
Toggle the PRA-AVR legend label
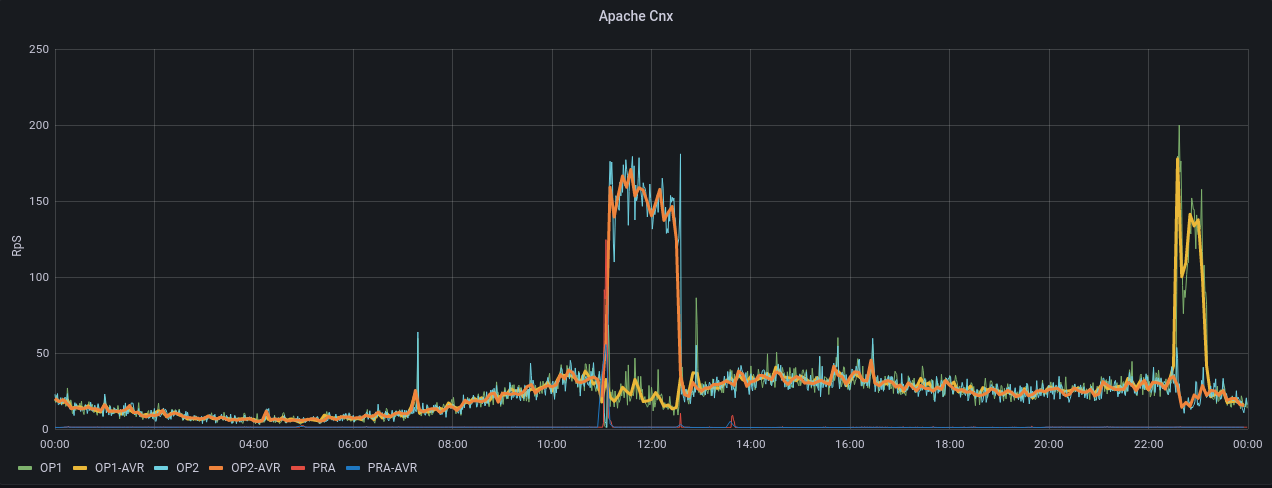[x=392, y=467]
